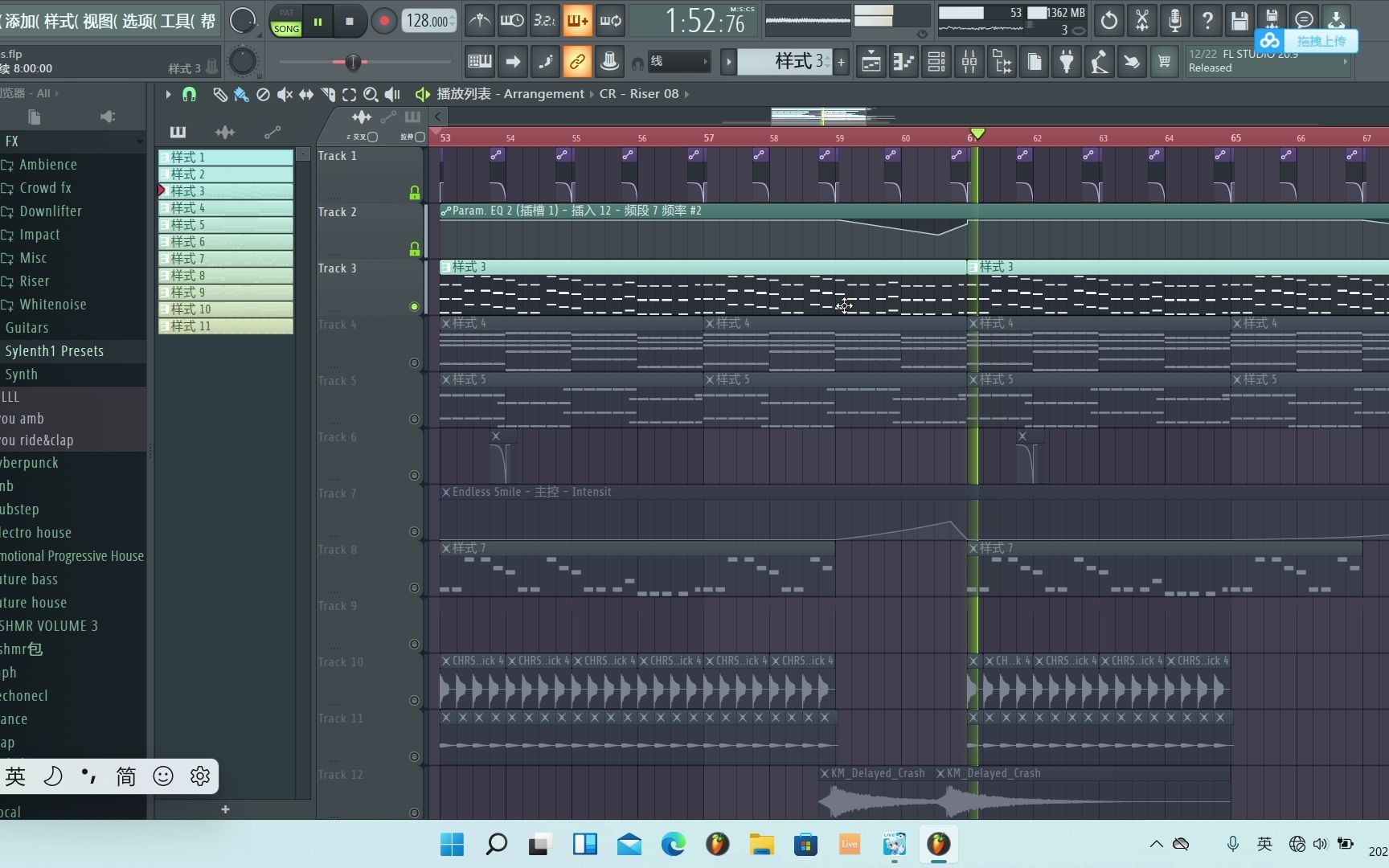Select the Draw pencil tool
The width and height of the screenshot is (1389, 868).
coord(219,94)
